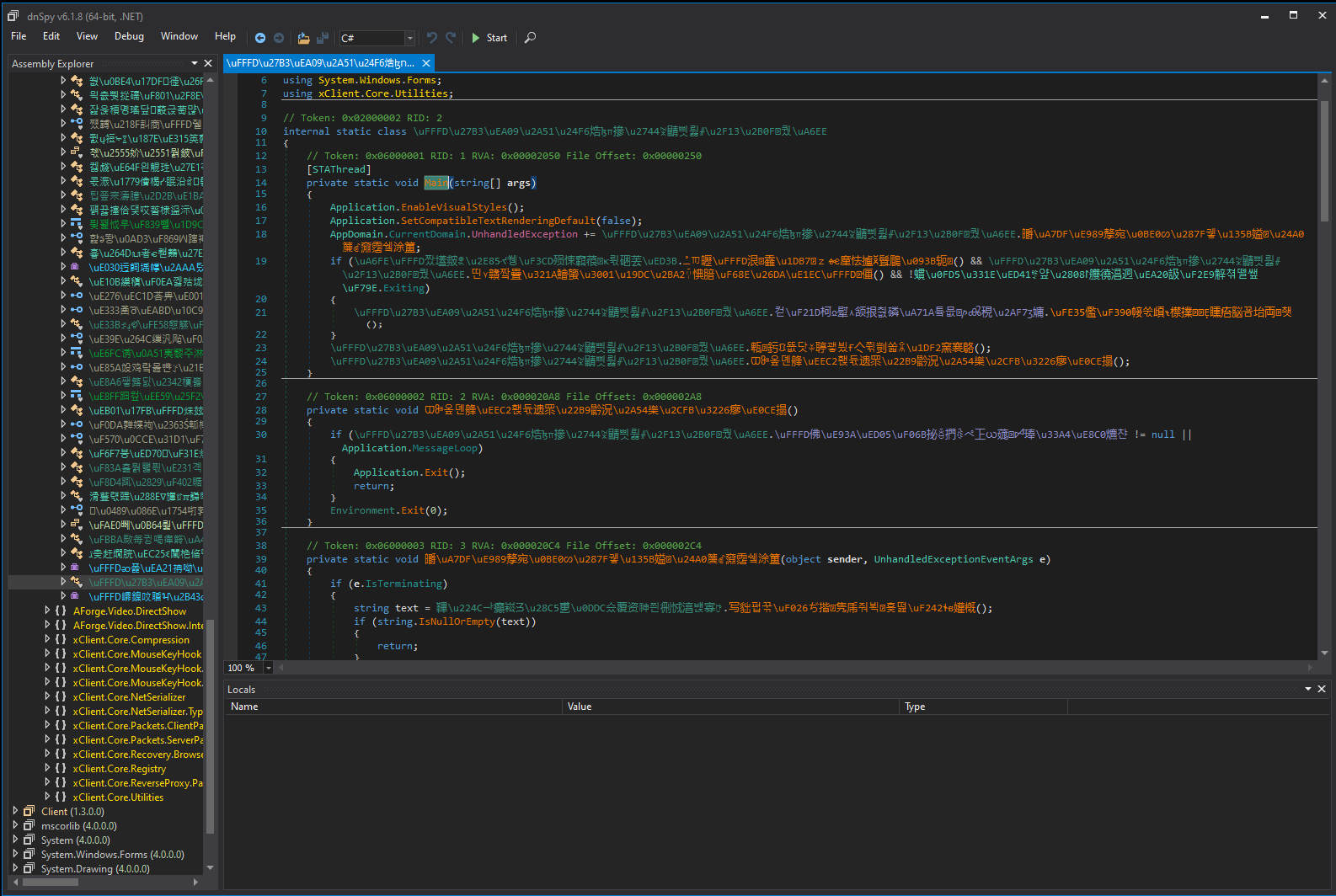Image resolution: width=1336 pixels, height=896 pixels.
Task: Click SetCompatibleTextRenderingDefault method reference
Action: click(498, 221)
